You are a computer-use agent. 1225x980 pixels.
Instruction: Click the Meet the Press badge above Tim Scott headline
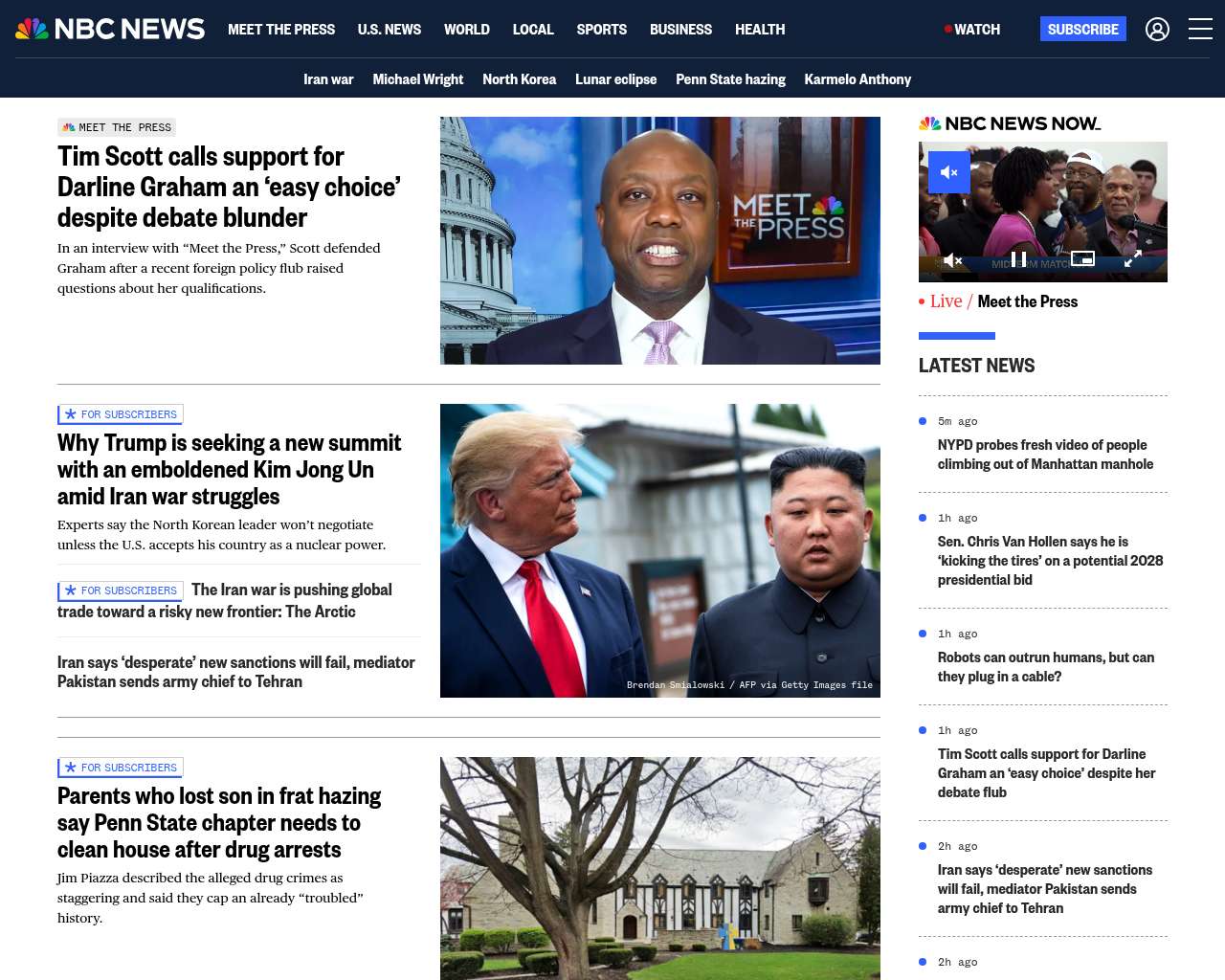(117, 127)
